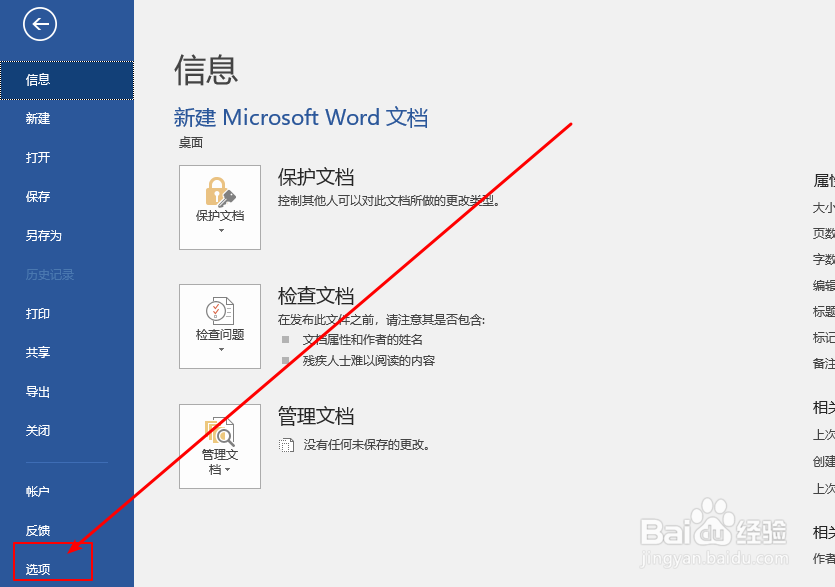Click the 保护文档 lock and key button

coord(220,207)
